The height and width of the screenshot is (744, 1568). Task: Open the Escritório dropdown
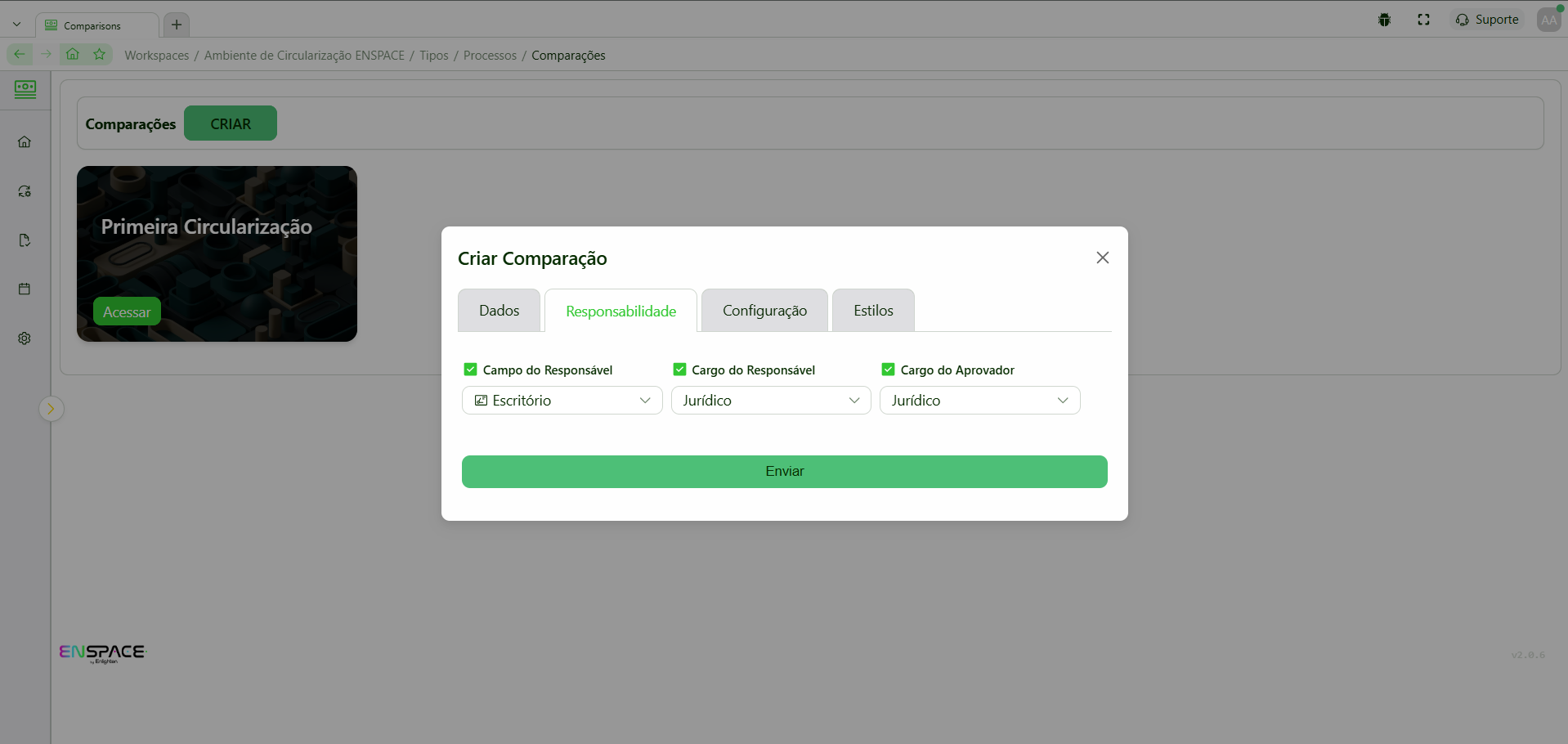[x=562, y=401]
